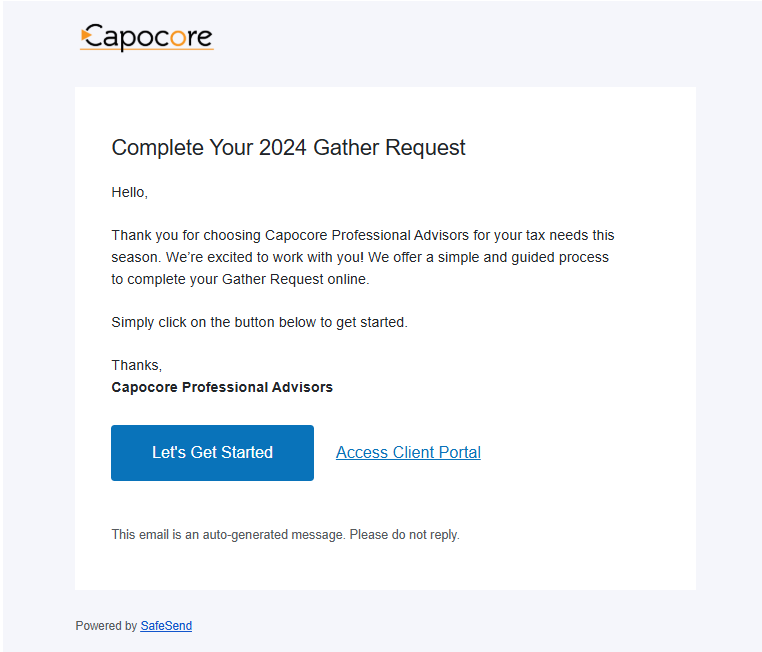The width and height of the screenshot is (762, 652).
Task: Click 'Please do not reply' text
Action: 404,534
